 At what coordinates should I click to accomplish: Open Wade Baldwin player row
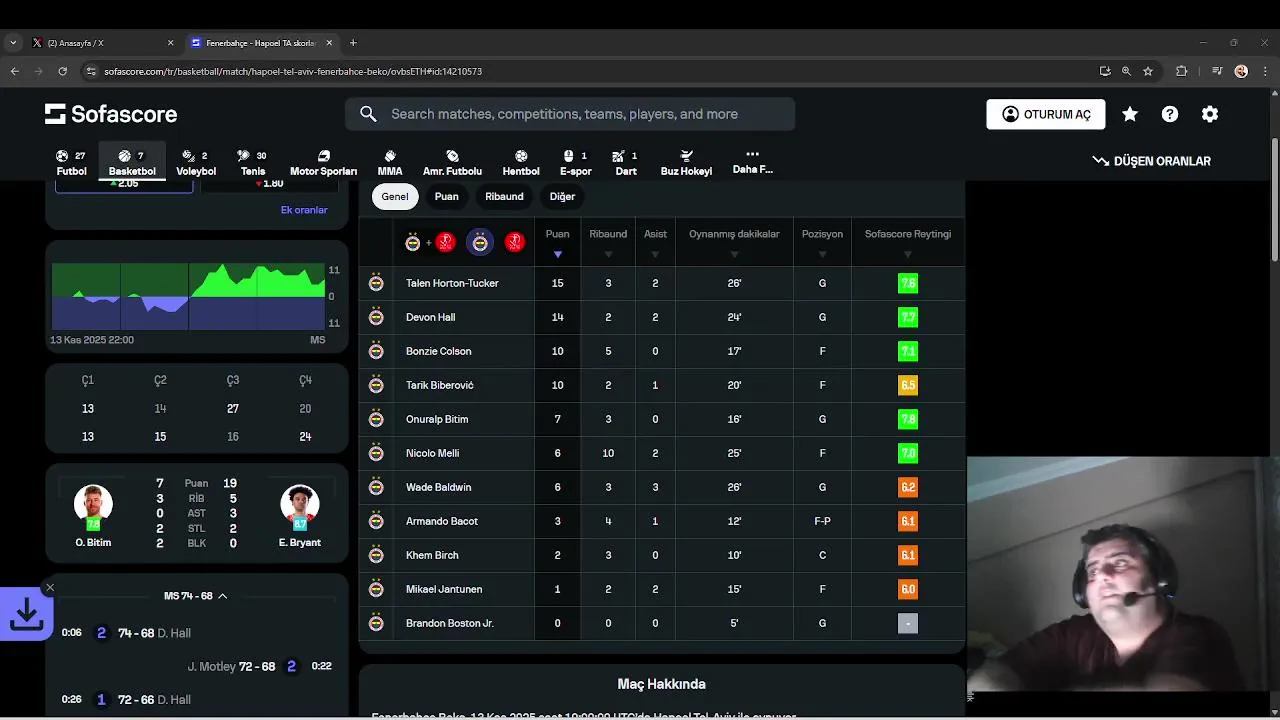[x=662, y=487]
